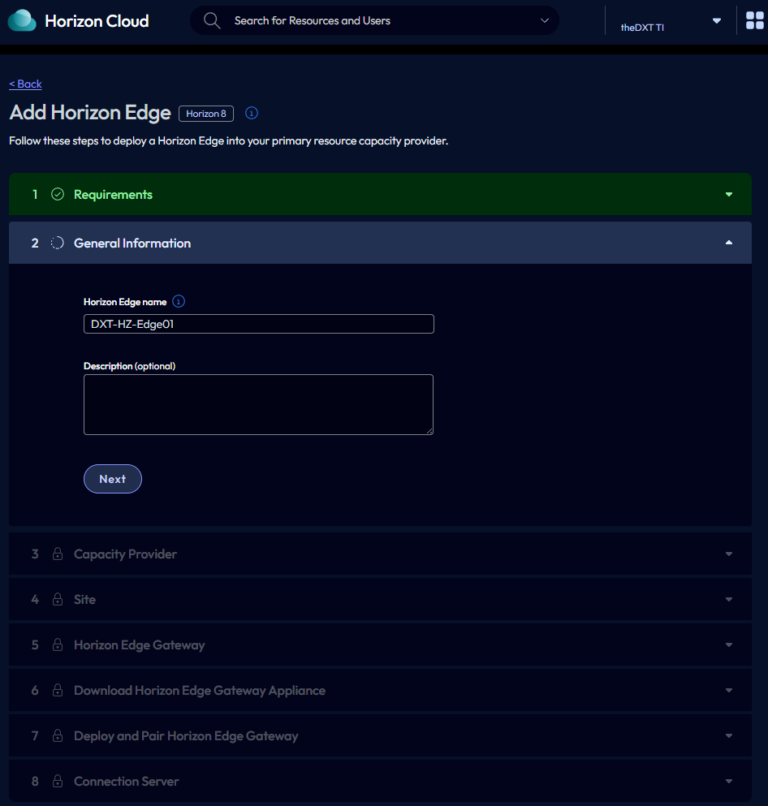Viewport: 768px width, 806px height.
Task: Click the 'Follow these steps' instruction text
Action: (x=229, y=141)
